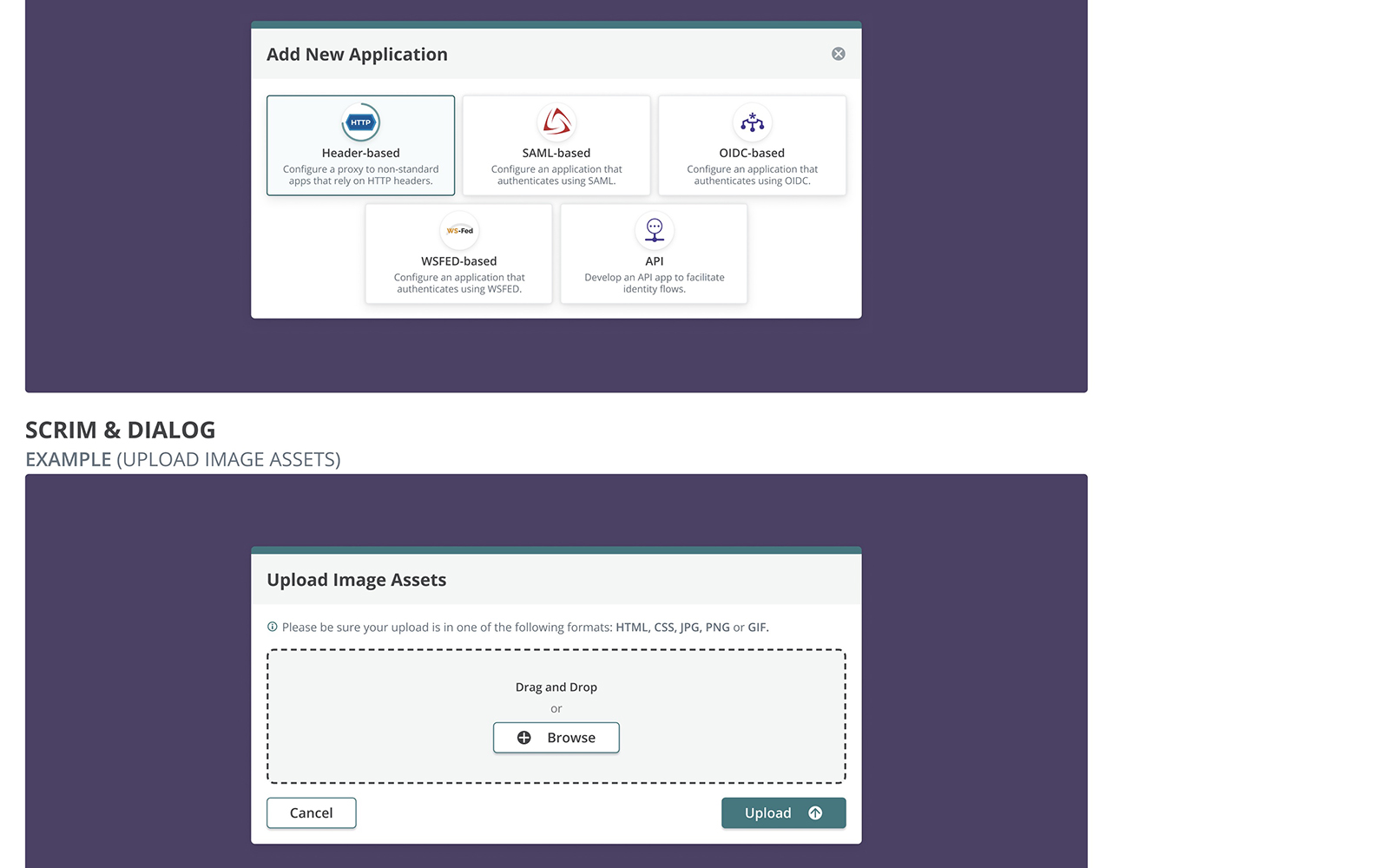Click the Drag and Drop text area

click(556, 687)
